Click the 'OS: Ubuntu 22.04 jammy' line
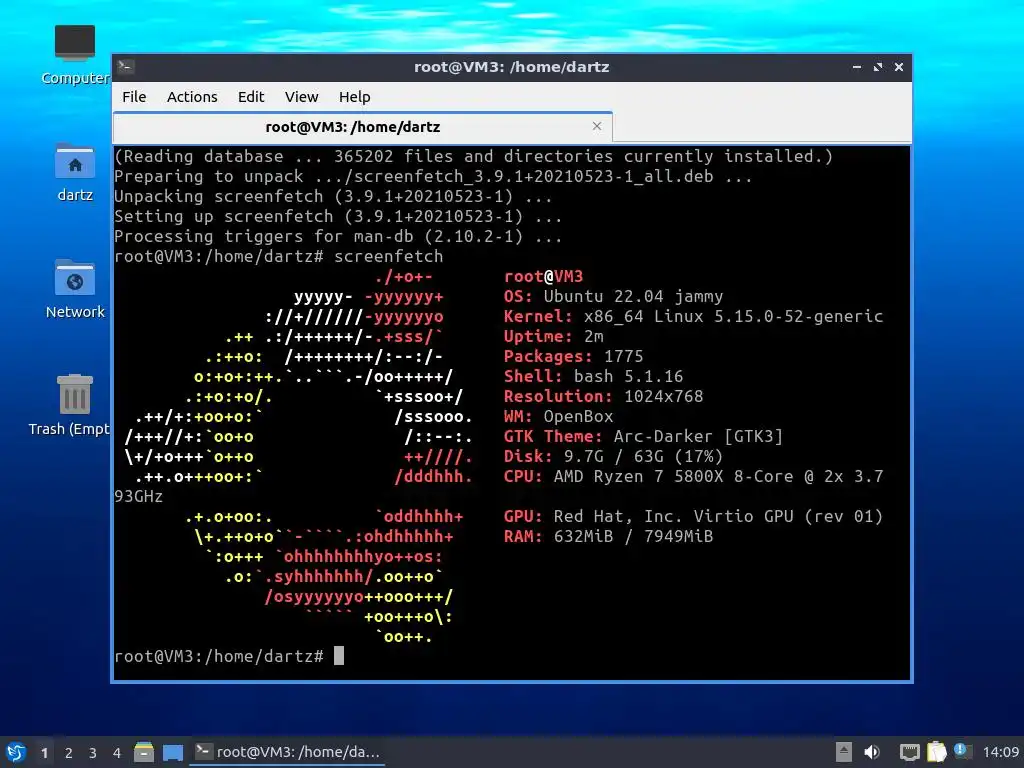This screenshot has height=768, width=1024. click(613, 296)
